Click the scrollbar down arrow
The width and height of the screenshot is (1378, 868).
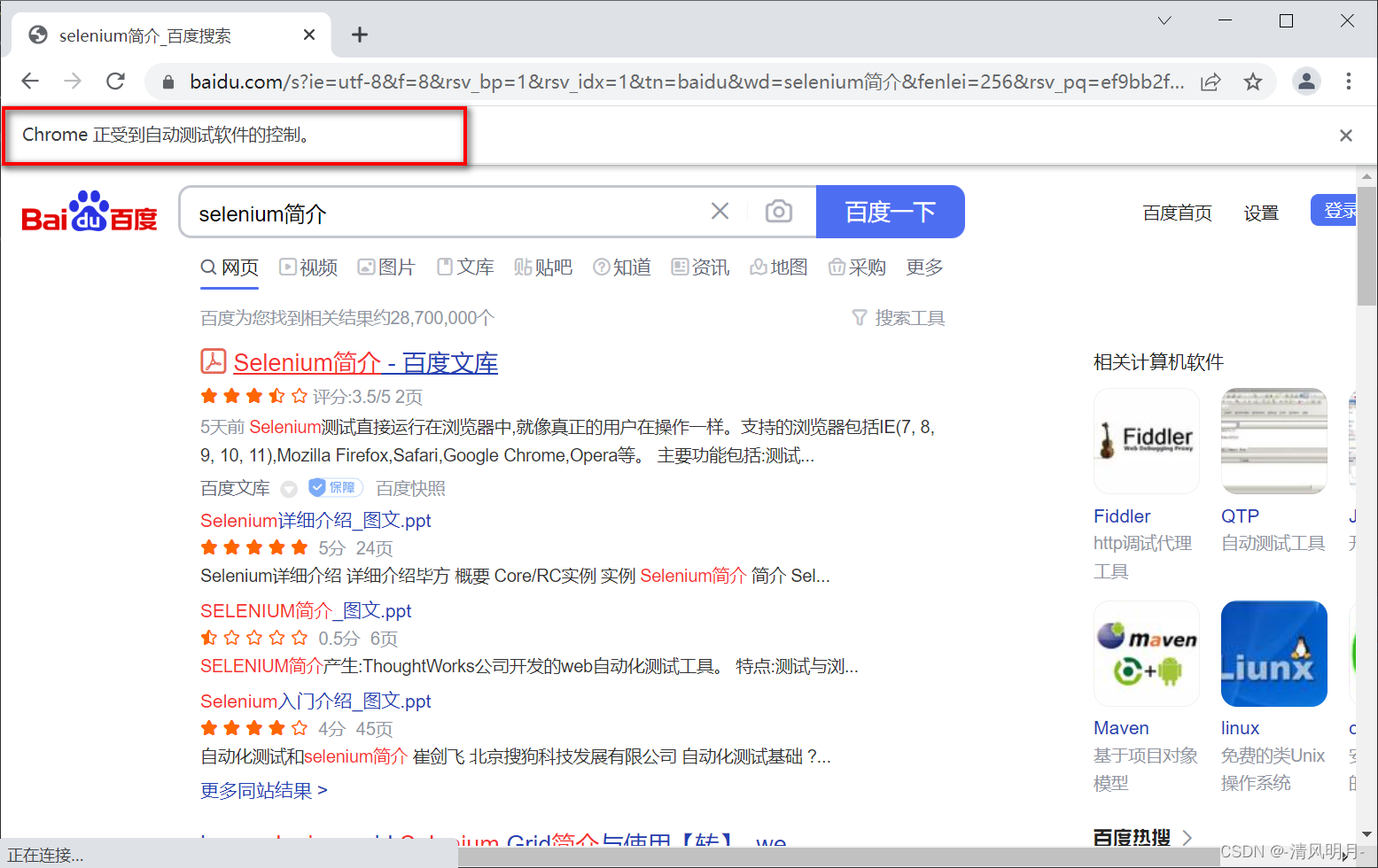[x=1366, y=833]
